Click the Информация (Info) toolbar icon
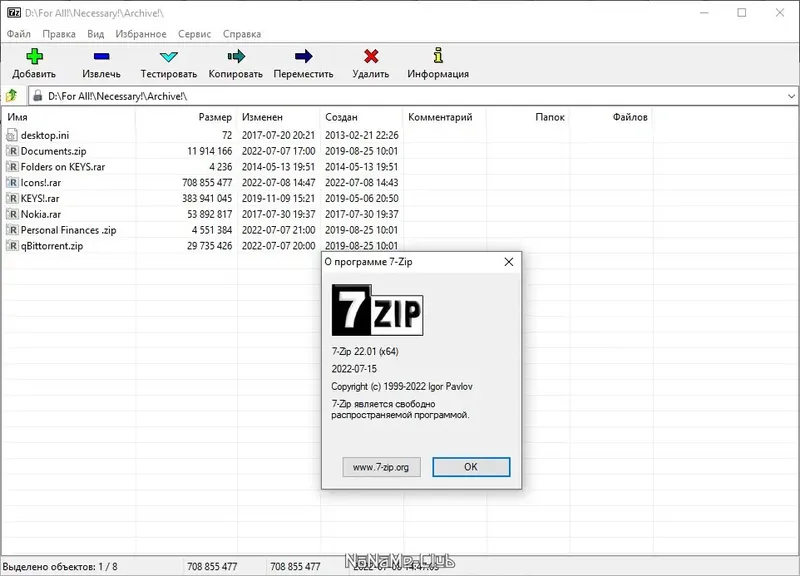 [438, 55]
